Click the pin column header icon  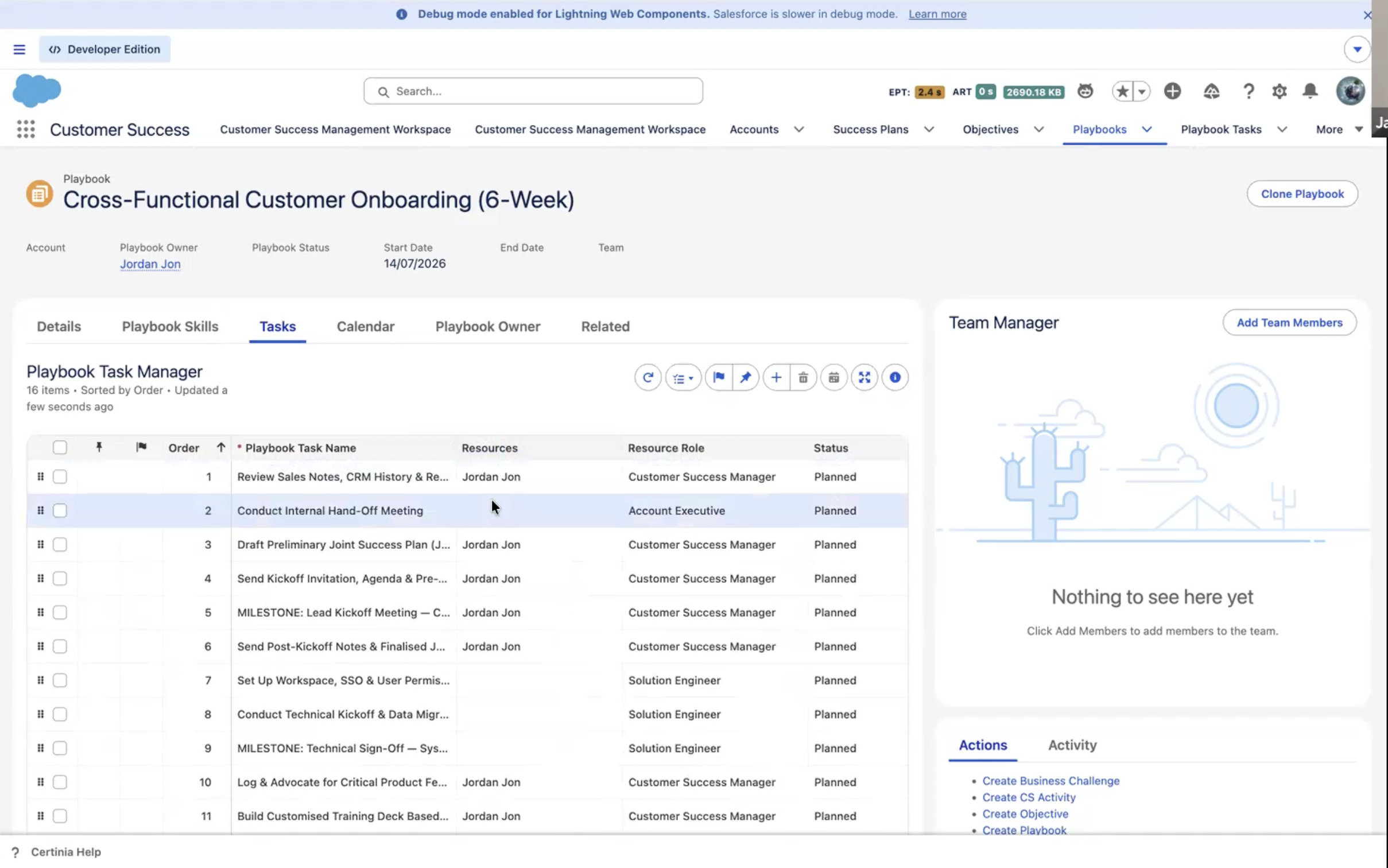(x=99, y=447)
